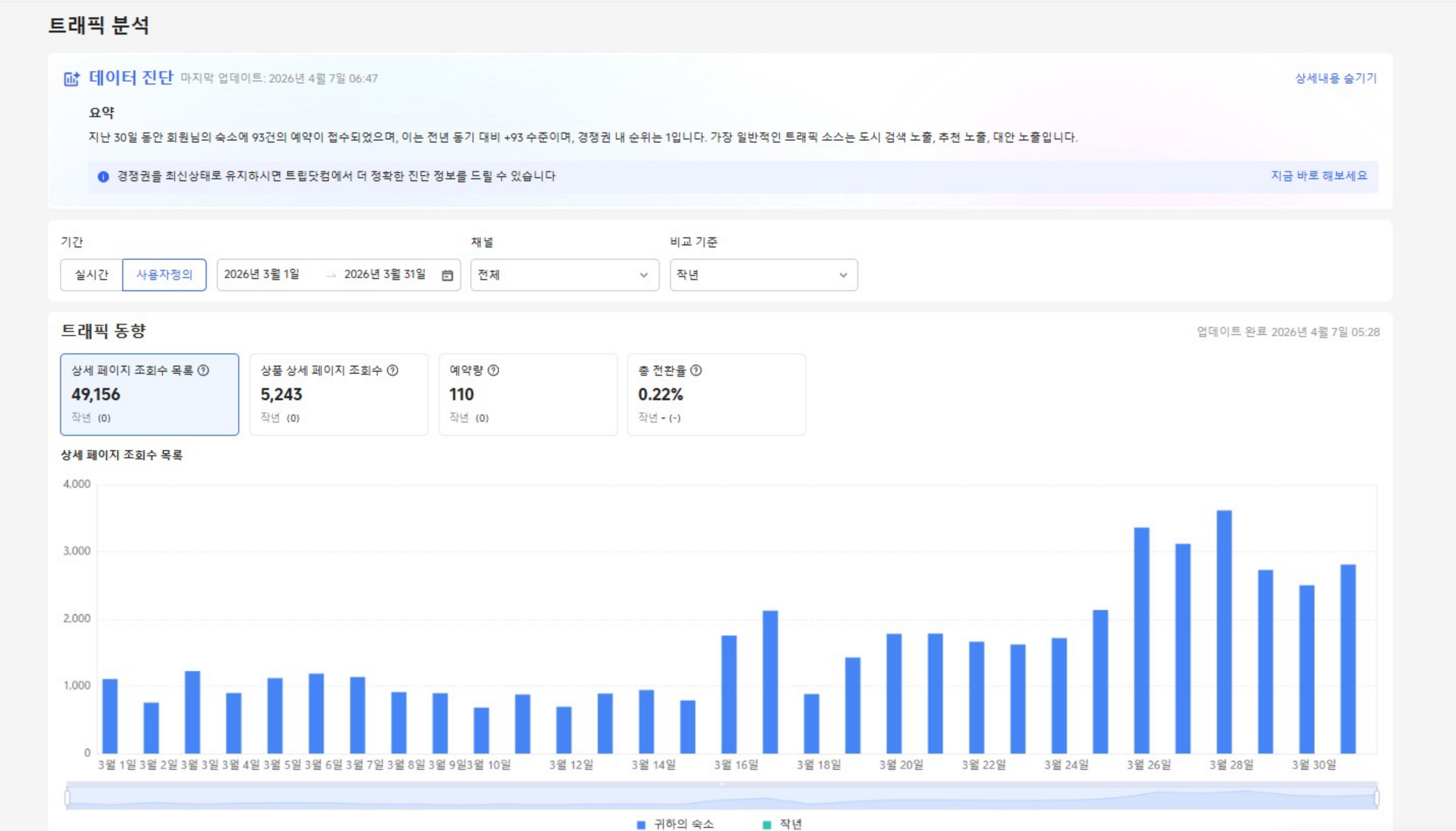1456x831 pixels.
Task: Click the 업데이트 완료 2026년 4월 7일 05:28 text
Action: pos(1289,331)
